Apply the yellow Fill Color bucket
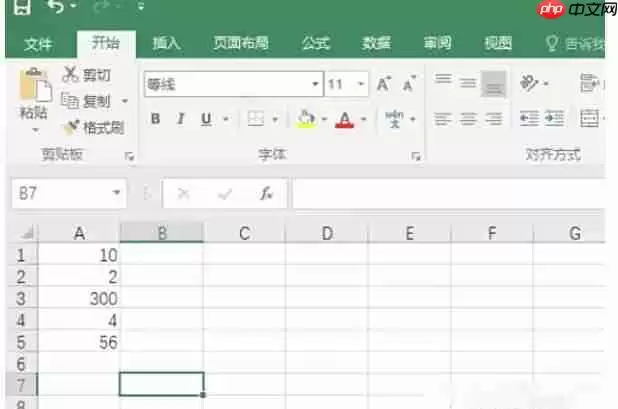The height and width of the screenshot is (409, 618). 306,119
